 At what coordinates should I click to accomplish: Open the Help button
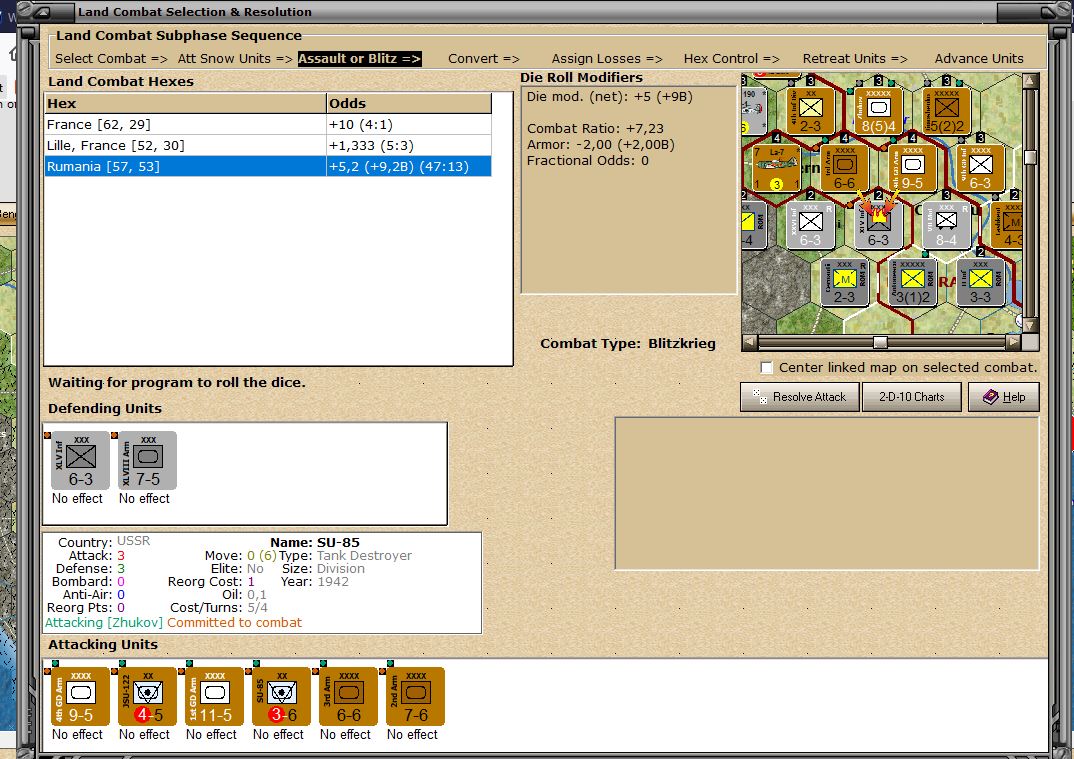[x=1003, y=397]
